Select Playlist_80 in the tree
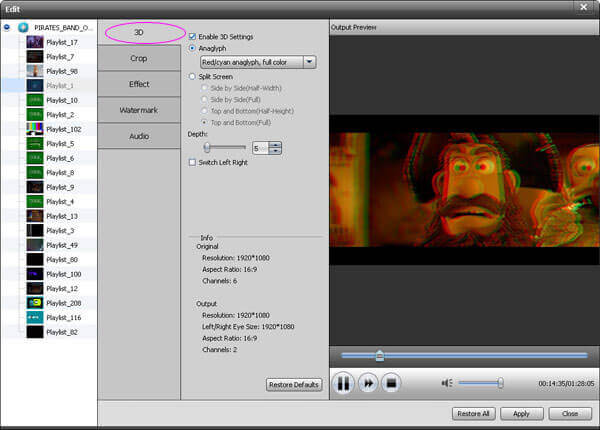Viewport: 600px width, 430px height. (62, 260)
